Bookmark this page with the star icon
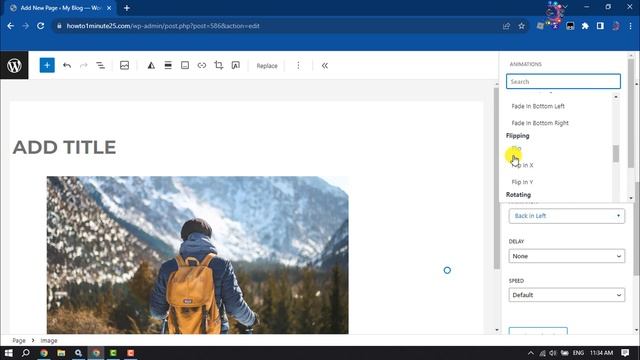Screen dimensions: 640x360 [x=521, y=26]
